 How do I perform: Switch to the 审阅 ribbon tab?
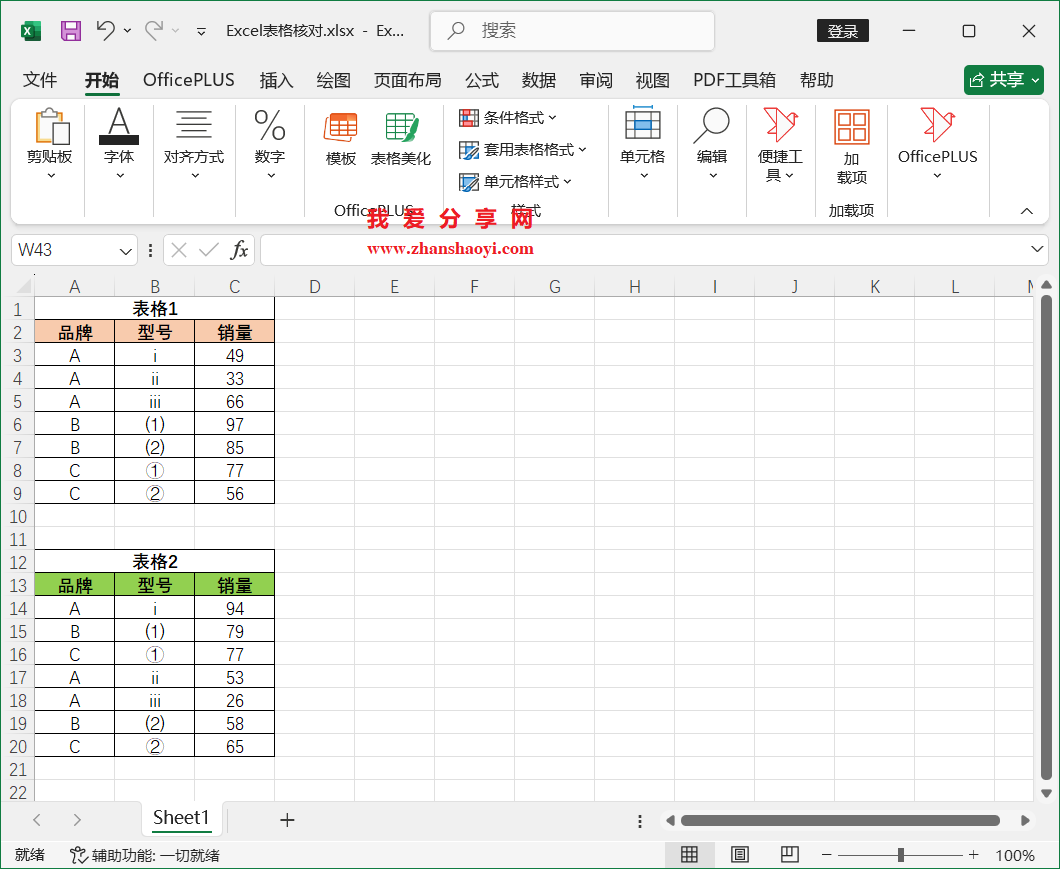pos(596,80)
